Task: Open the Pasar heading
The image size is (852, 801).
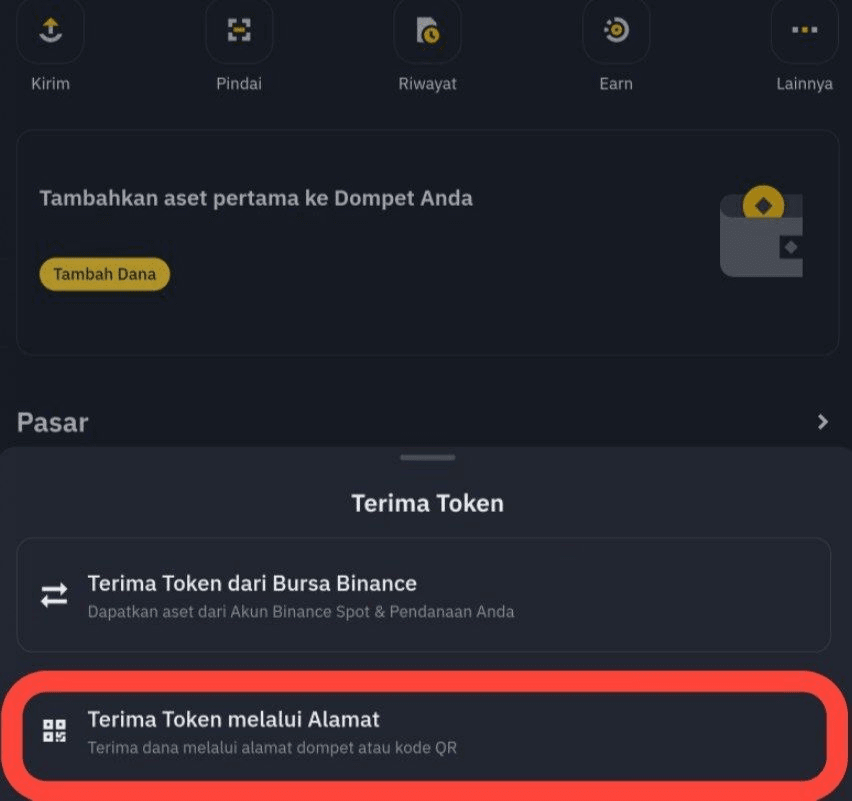Action: tap(53, 422)
